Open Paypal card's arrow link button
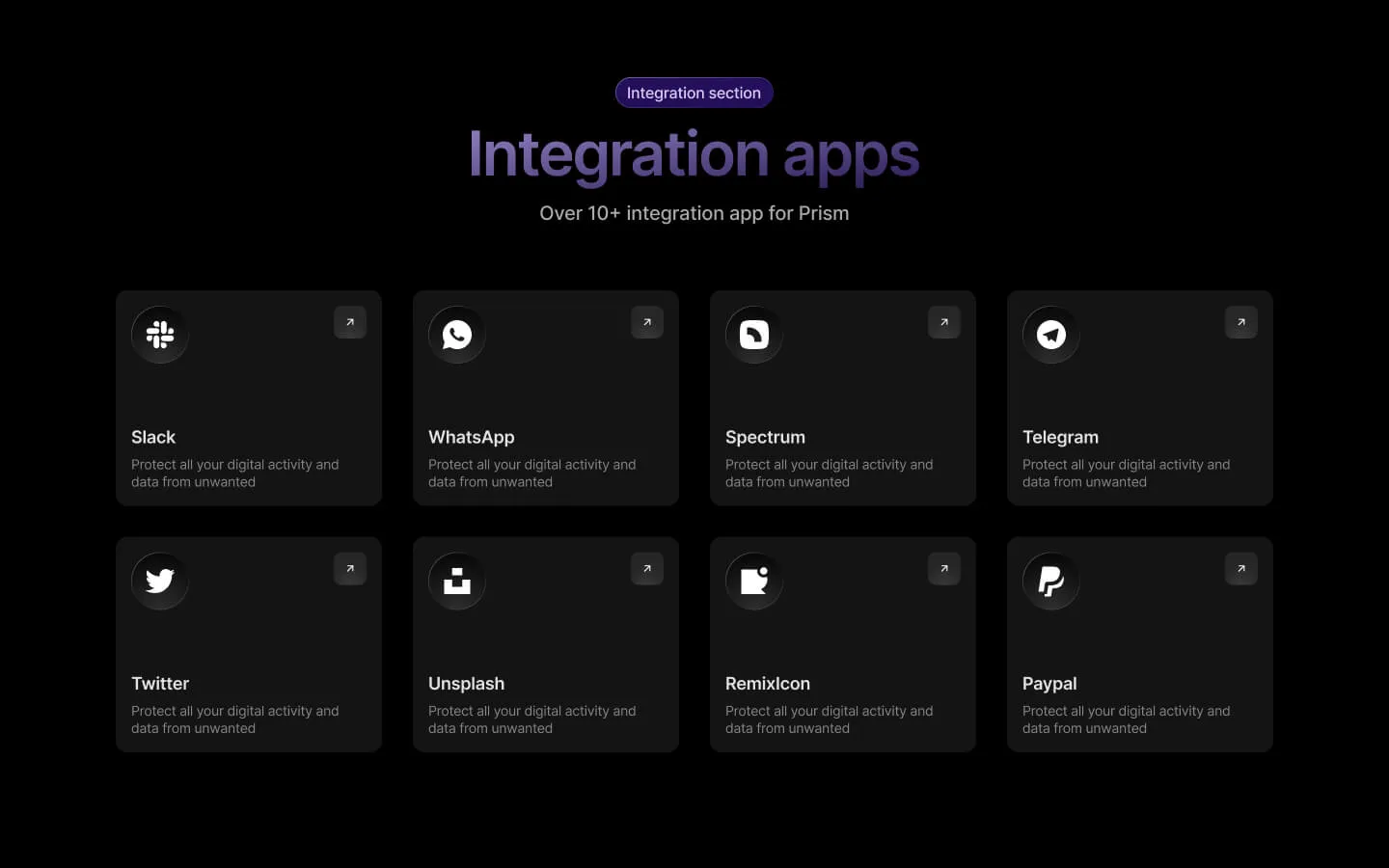Viewport: 1389px width, 868px height. (x=1241, y=569)
